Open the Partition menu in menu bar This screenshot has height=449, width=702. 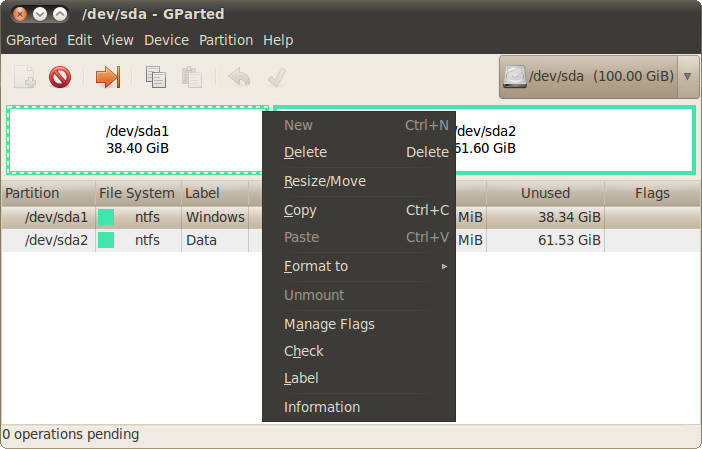pyautogui.click(x=226, y=40)
